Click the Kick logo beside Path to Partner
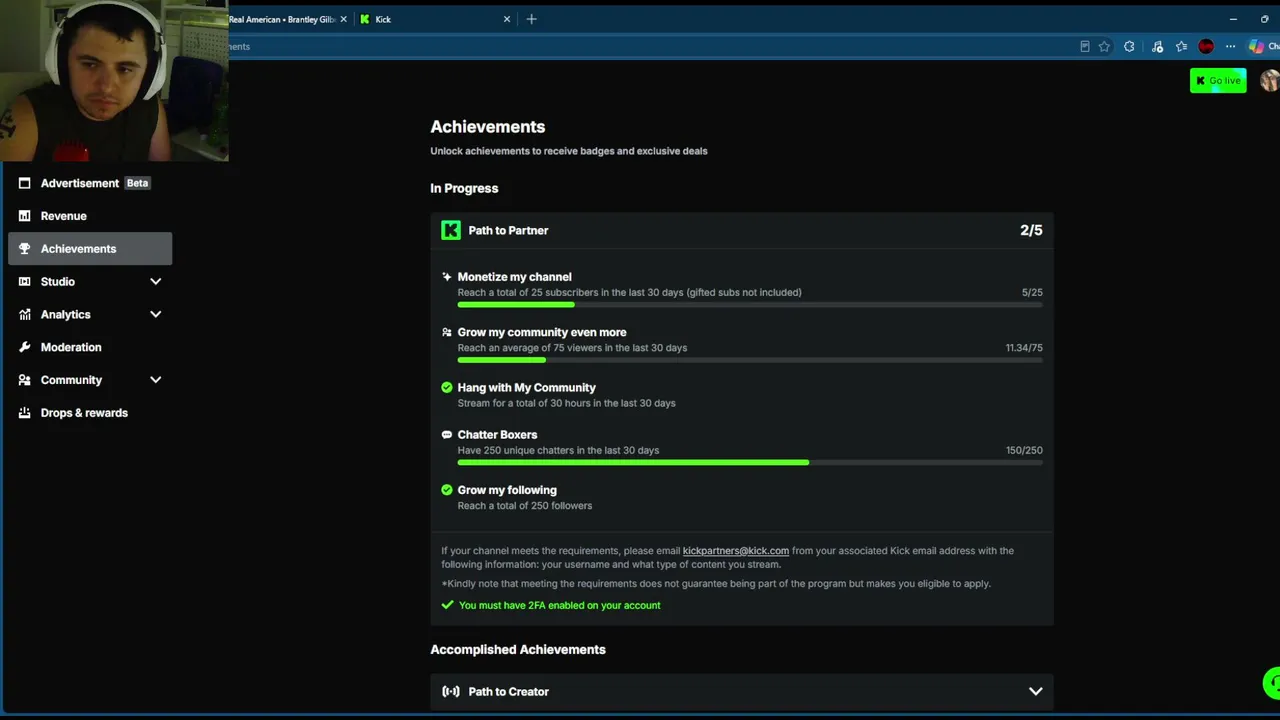 [451, 230]
